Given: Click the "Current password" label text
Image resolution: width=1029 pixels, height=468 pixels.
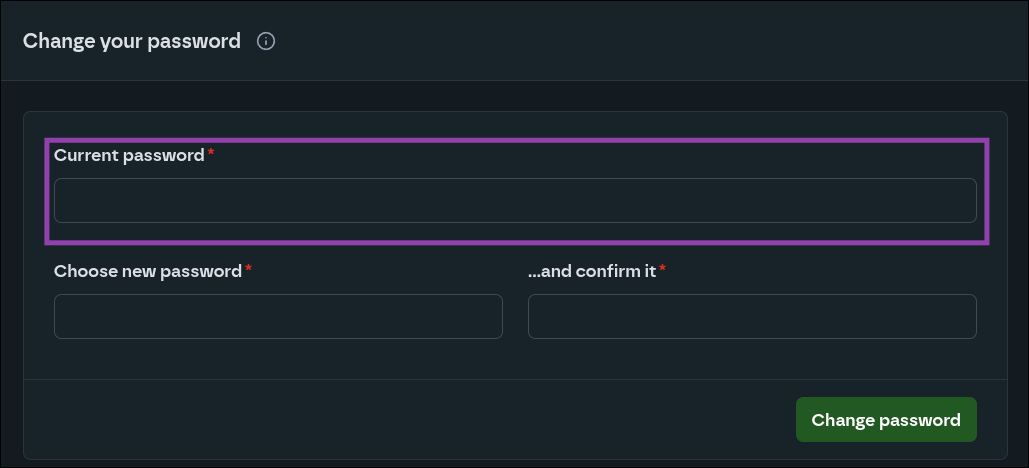Looking at the screenshot, I should click(129, 155).
